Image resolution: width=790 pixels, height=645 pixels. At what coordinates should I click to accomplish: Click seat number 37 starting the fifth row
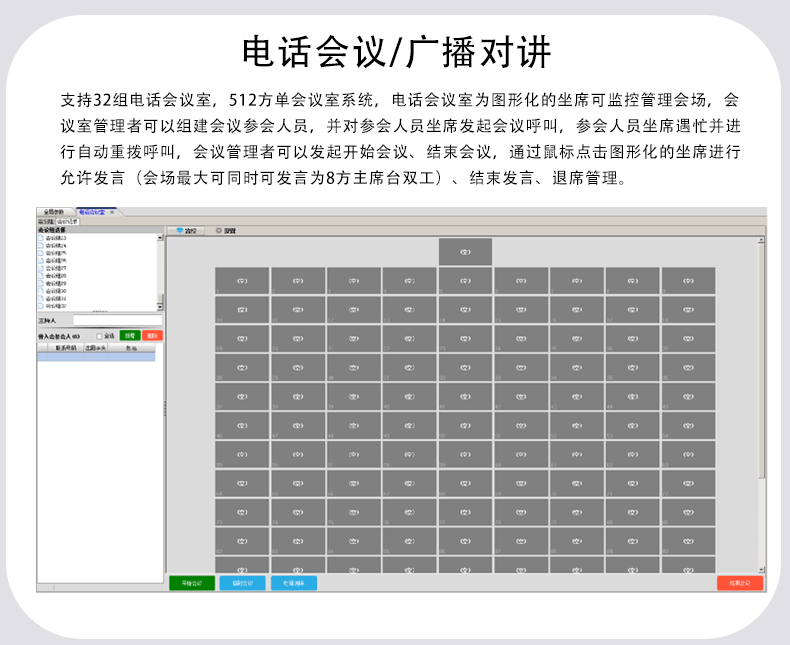[242, 397]
